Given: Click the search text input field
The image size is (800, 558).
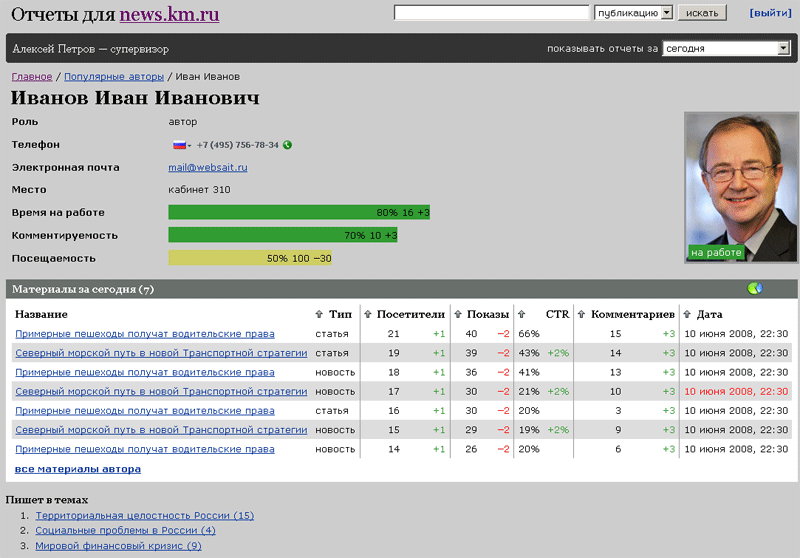Looking at the screenshot, I should click(491, 13).
